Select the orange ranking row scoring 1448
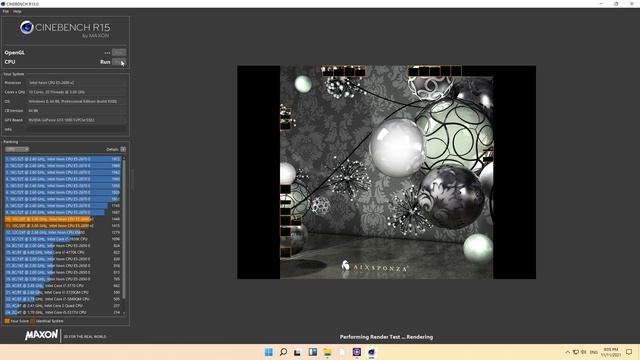 point(63,219)
